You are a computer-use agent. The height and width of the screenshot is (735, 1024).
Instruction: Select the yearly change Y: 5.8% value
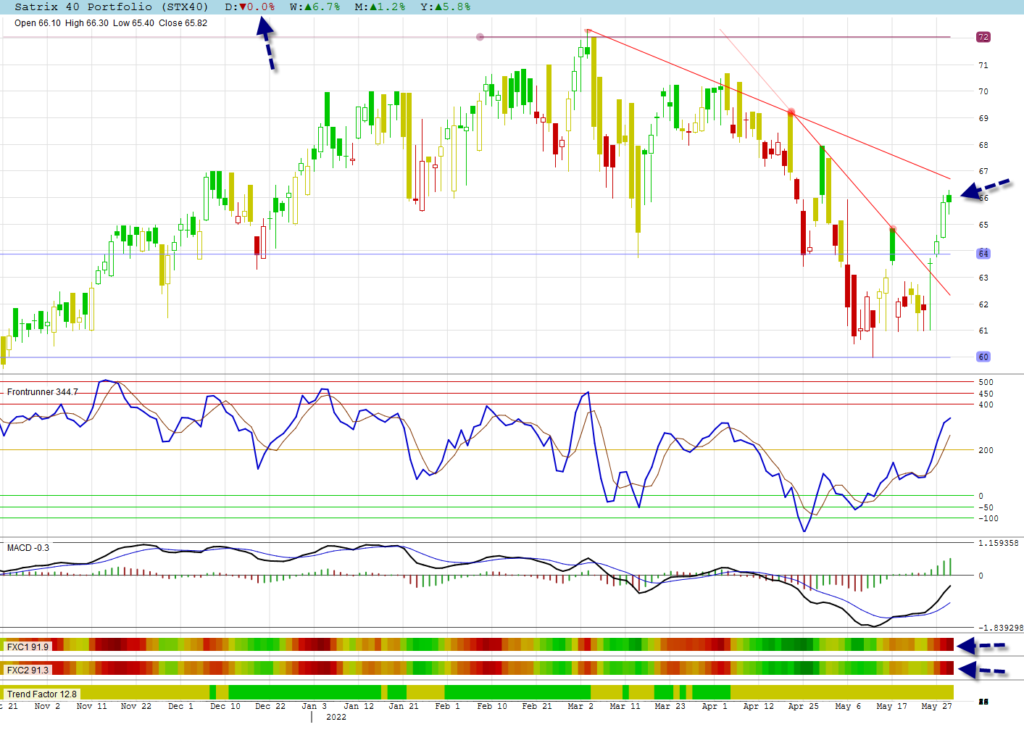(x=445, y=7)
